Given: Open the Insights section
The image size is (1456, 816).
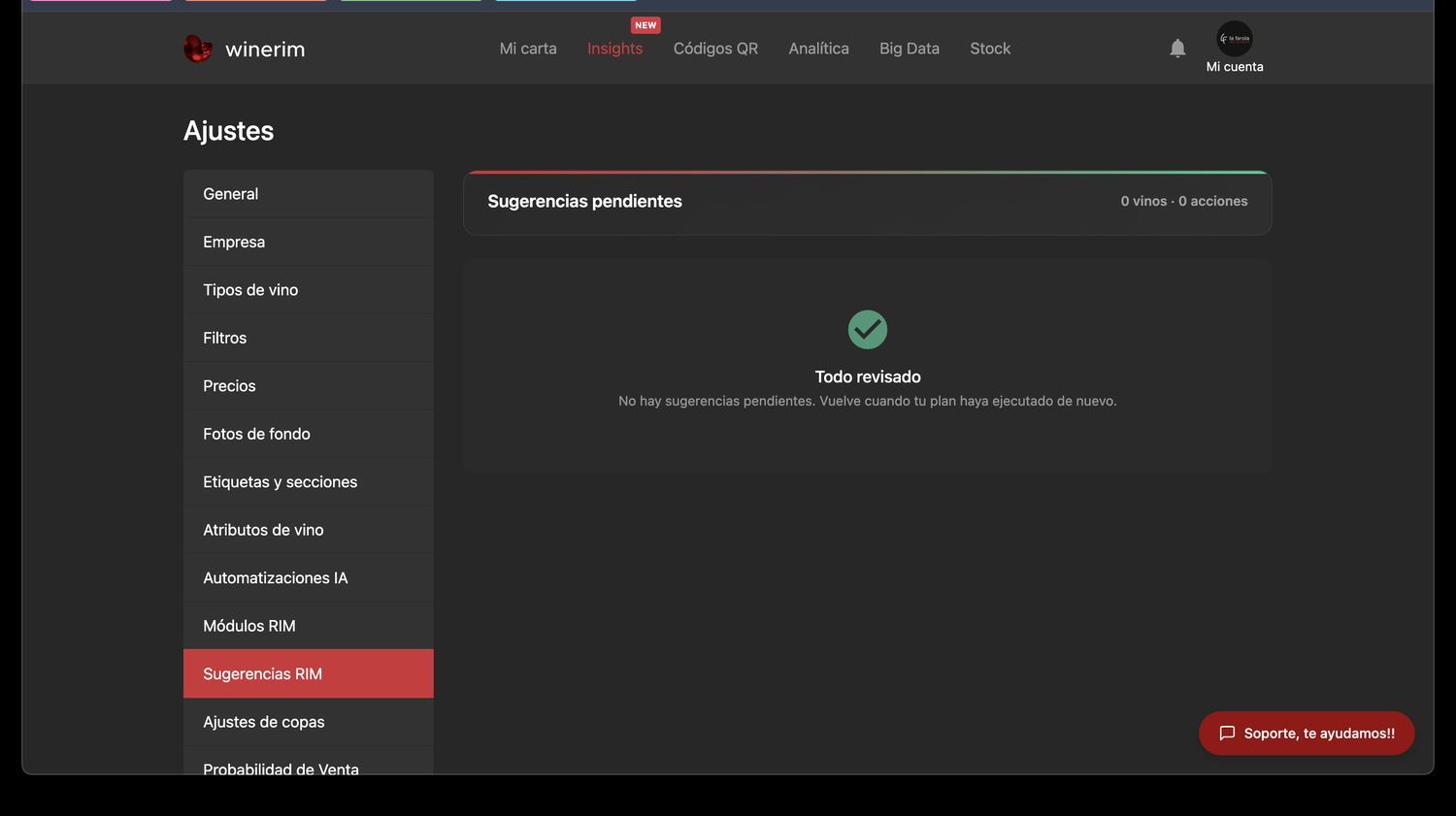Looking at the screenshot, I should [x=615, y=49].
